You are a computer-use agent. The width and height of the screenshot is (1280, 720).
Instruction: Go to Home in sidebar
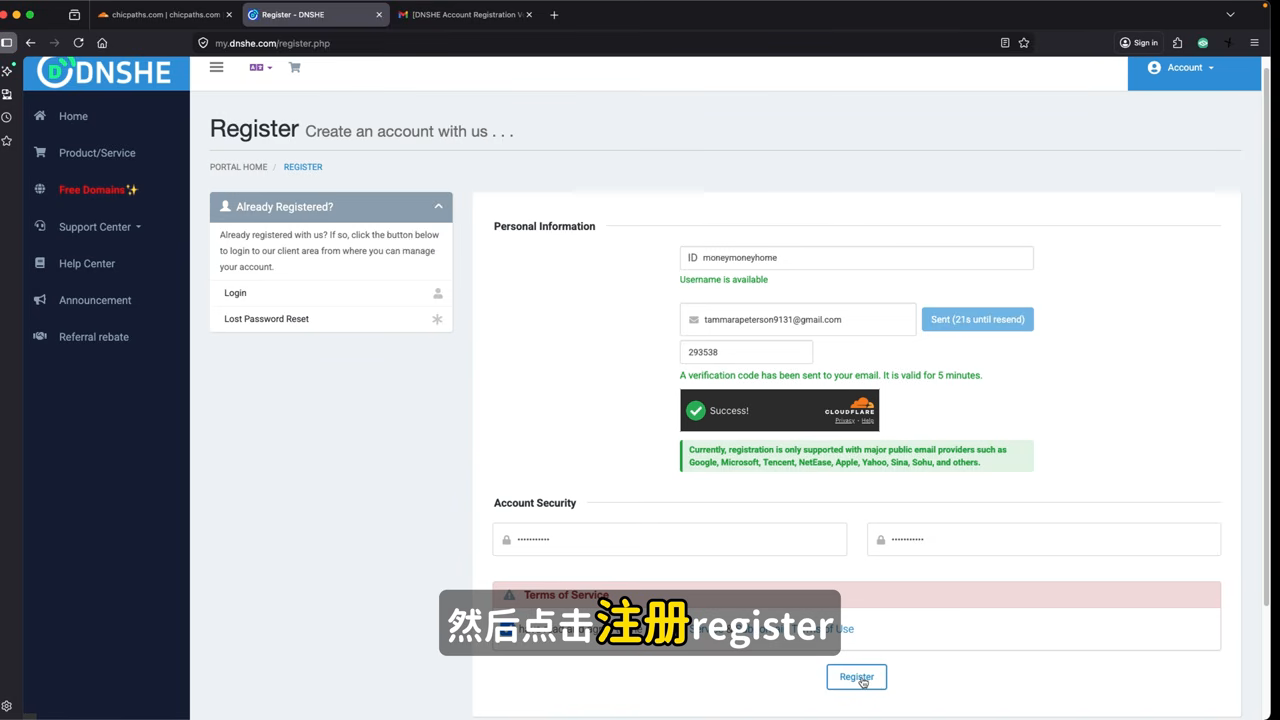(73, 116)
